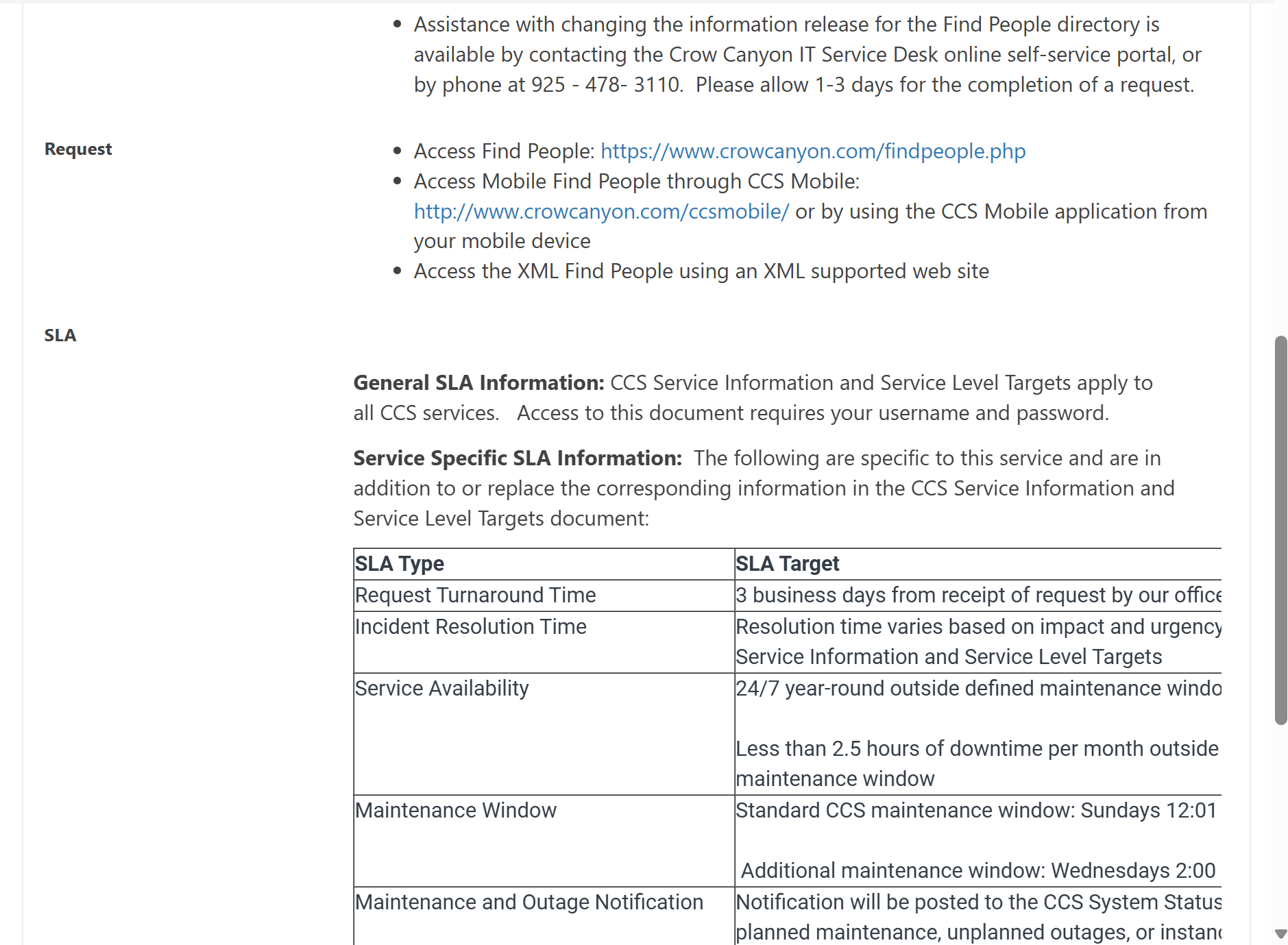Select the "SLA Type" table header cell
The image size is (1288, 945).
tap(400, 563)
